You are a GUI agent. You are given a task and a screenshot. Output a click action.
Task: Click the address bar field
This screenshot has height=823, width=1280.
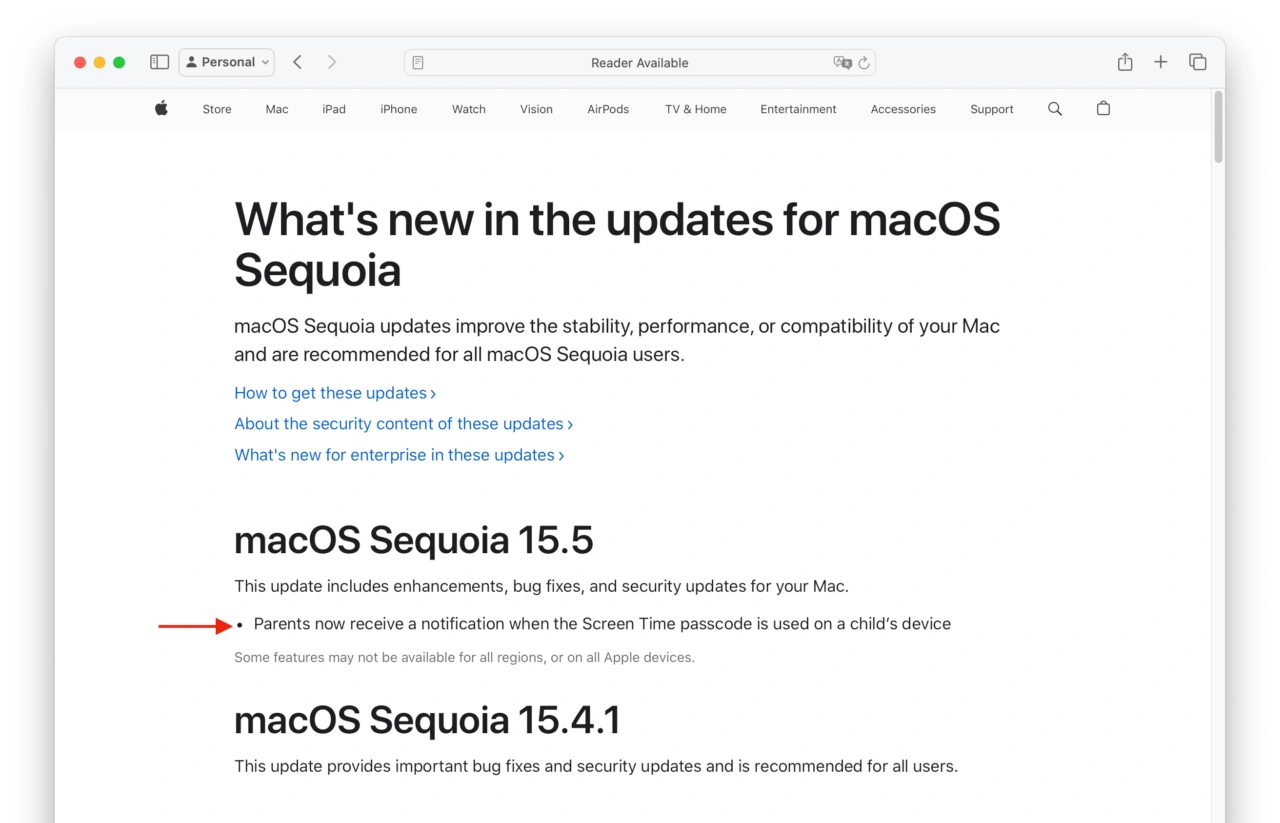point(639,63)
